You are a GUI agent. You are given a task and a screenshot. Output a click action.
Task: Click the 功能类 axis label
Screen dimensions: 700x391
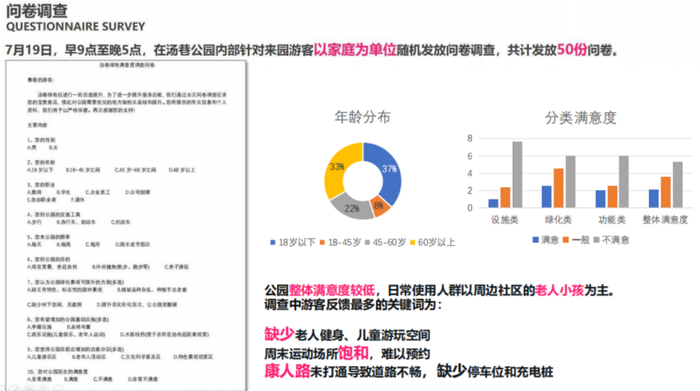pyautogui.click(x=612, y=220)
